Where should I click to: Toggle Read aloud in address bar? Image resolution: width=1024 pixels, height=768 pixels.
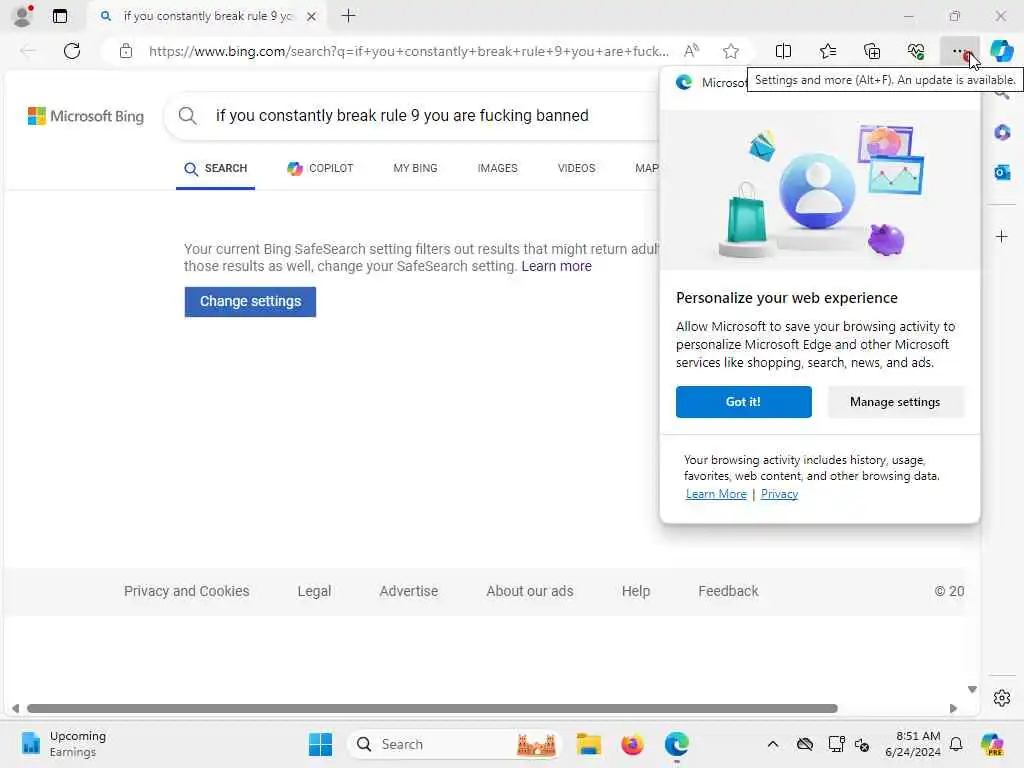(691, 50)
